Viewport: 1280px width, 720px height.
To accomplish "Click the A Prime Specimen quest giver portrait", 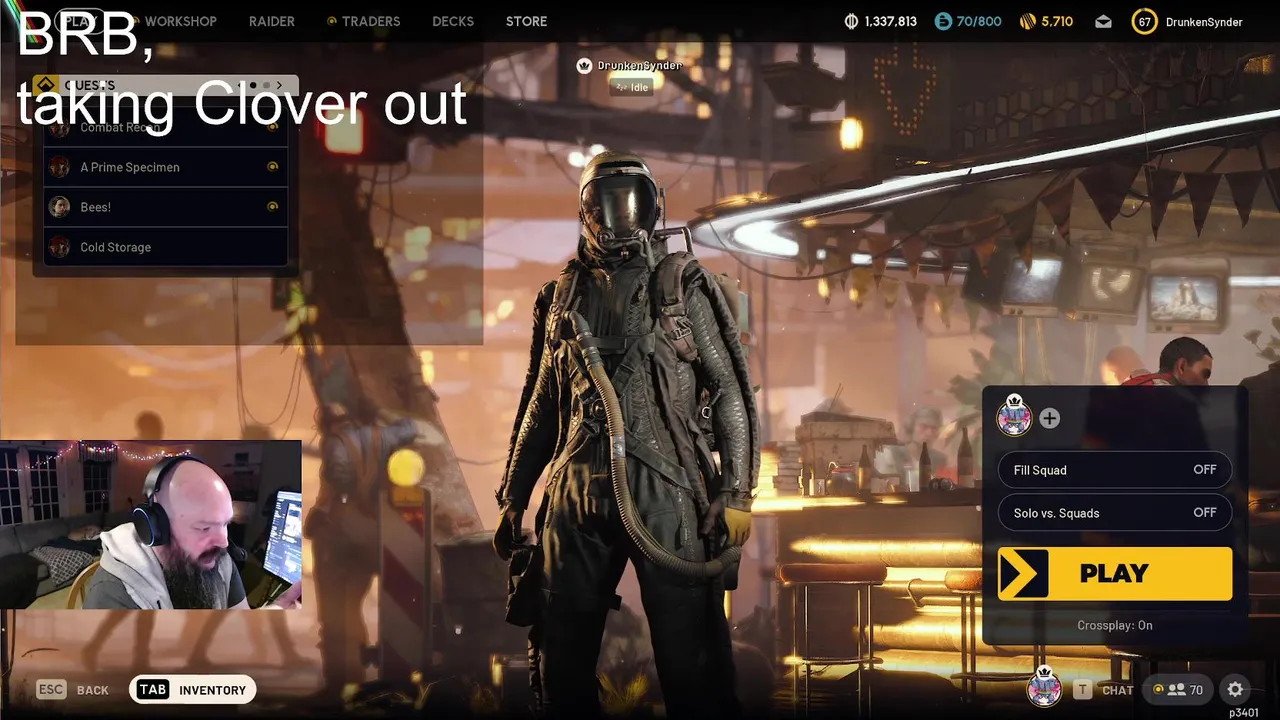I will 60,167.
